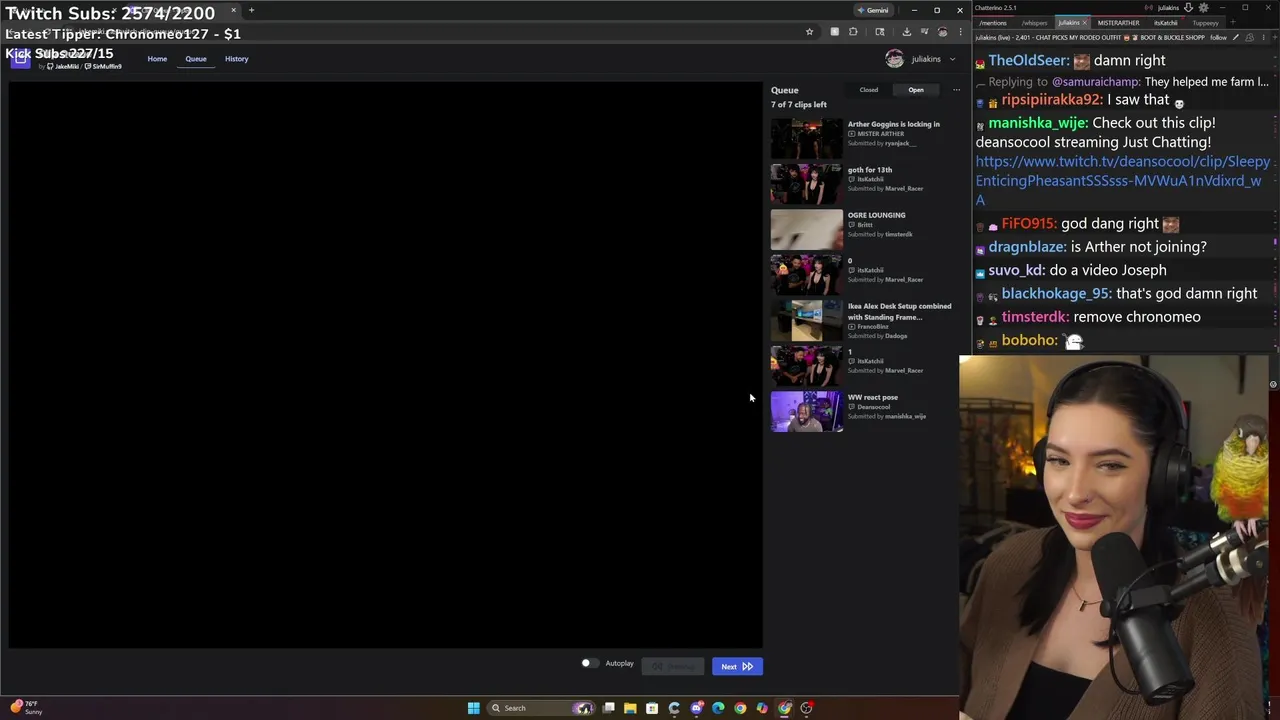The height and width of the screenshot is (720, 1280).
Task: Click username timsterdk in chat
Action: (1036, 317)
